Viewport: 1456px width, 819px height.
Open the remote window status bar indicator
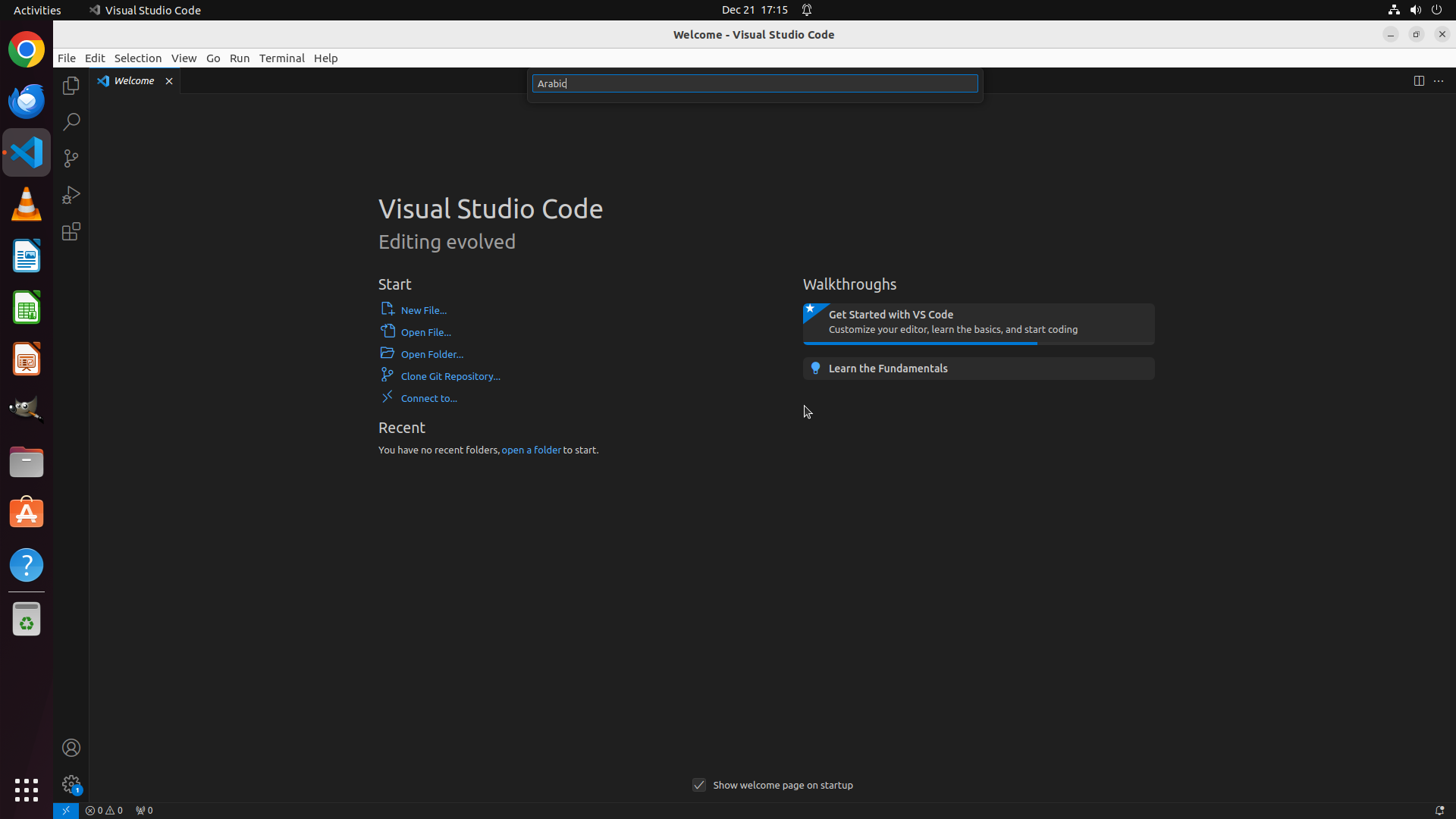66,810
